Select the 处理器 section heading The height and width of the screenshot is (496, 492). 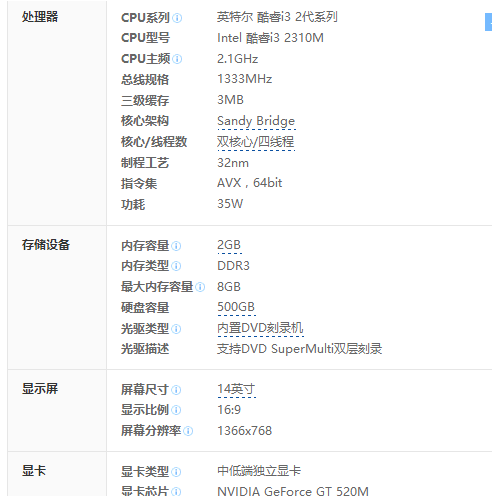[x=40, y=17]
